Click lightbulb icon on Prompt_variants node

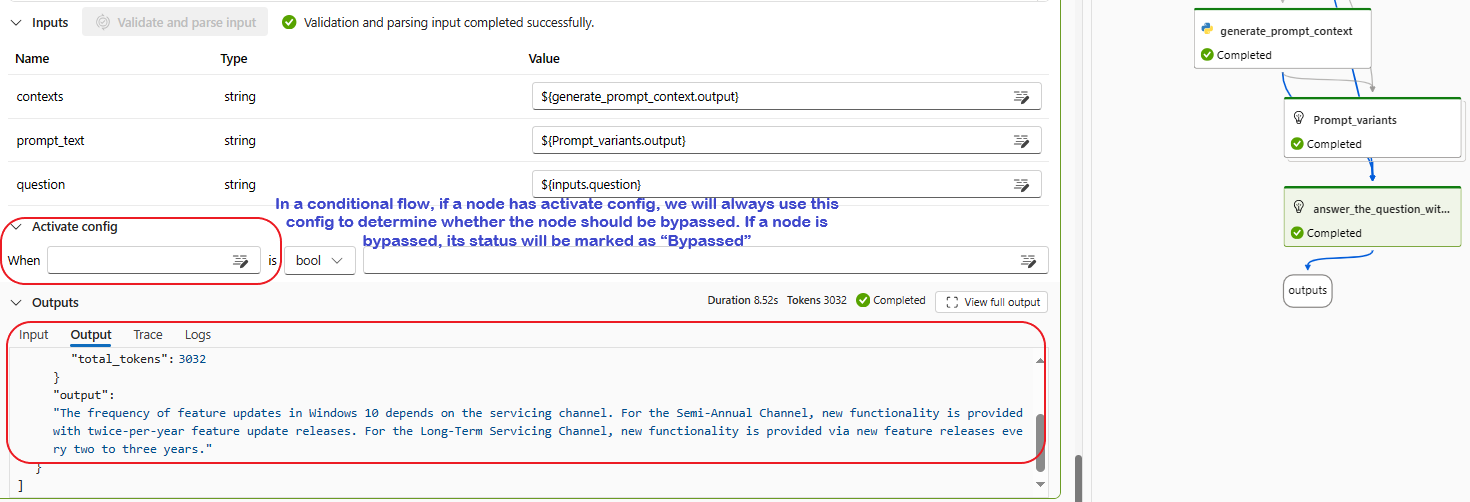pos(1299,119)
